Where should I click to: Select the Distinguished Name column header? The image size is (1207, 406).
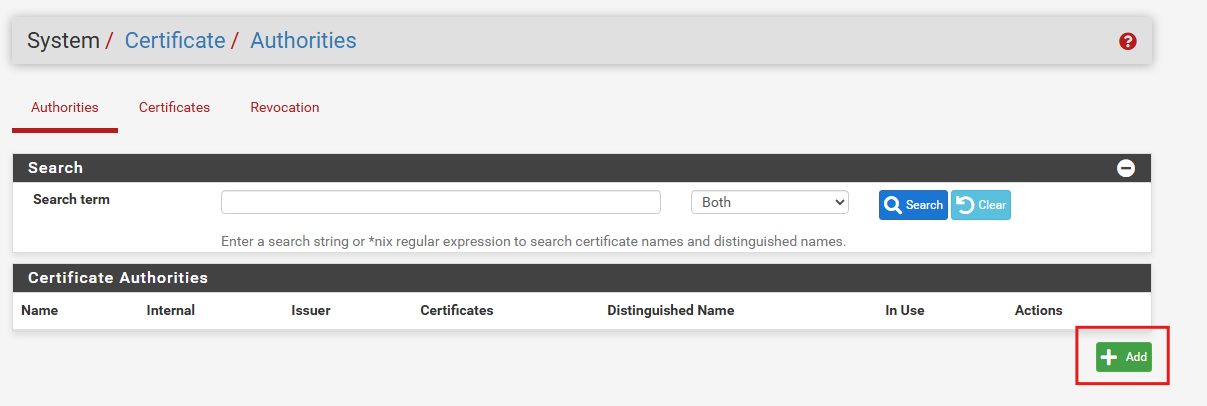(x=671, y=311)
